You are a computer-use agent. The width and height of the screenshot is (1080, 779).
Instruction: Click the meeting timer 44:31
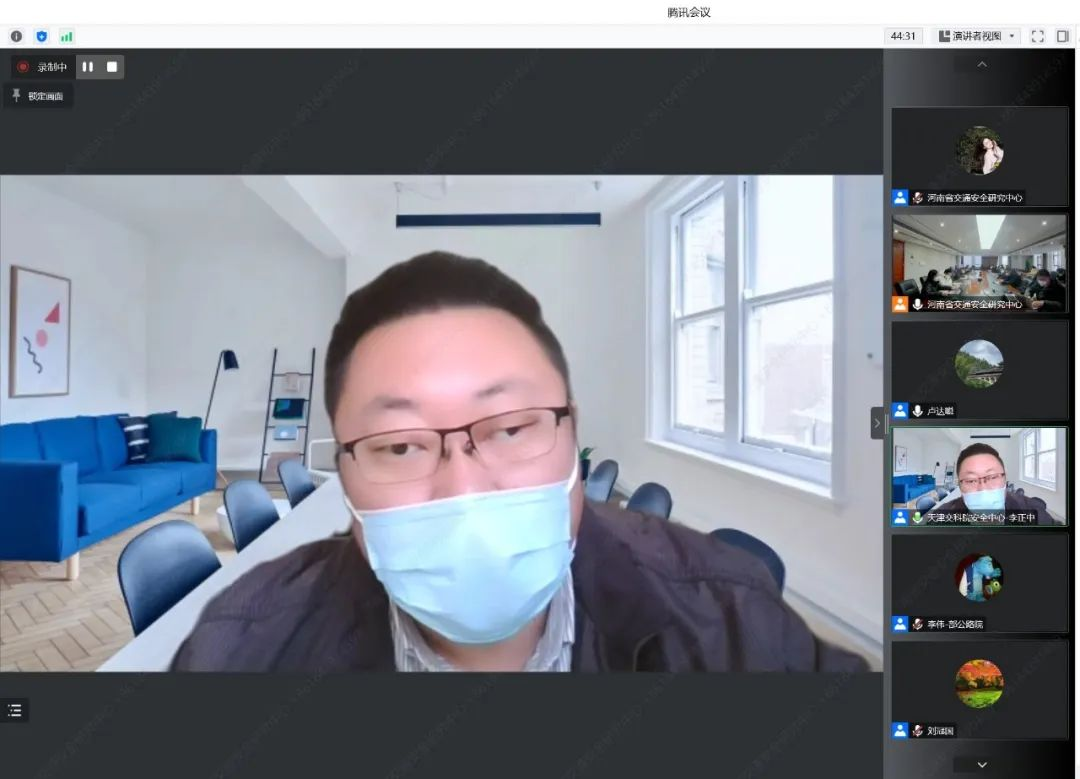tap(903, 36)
